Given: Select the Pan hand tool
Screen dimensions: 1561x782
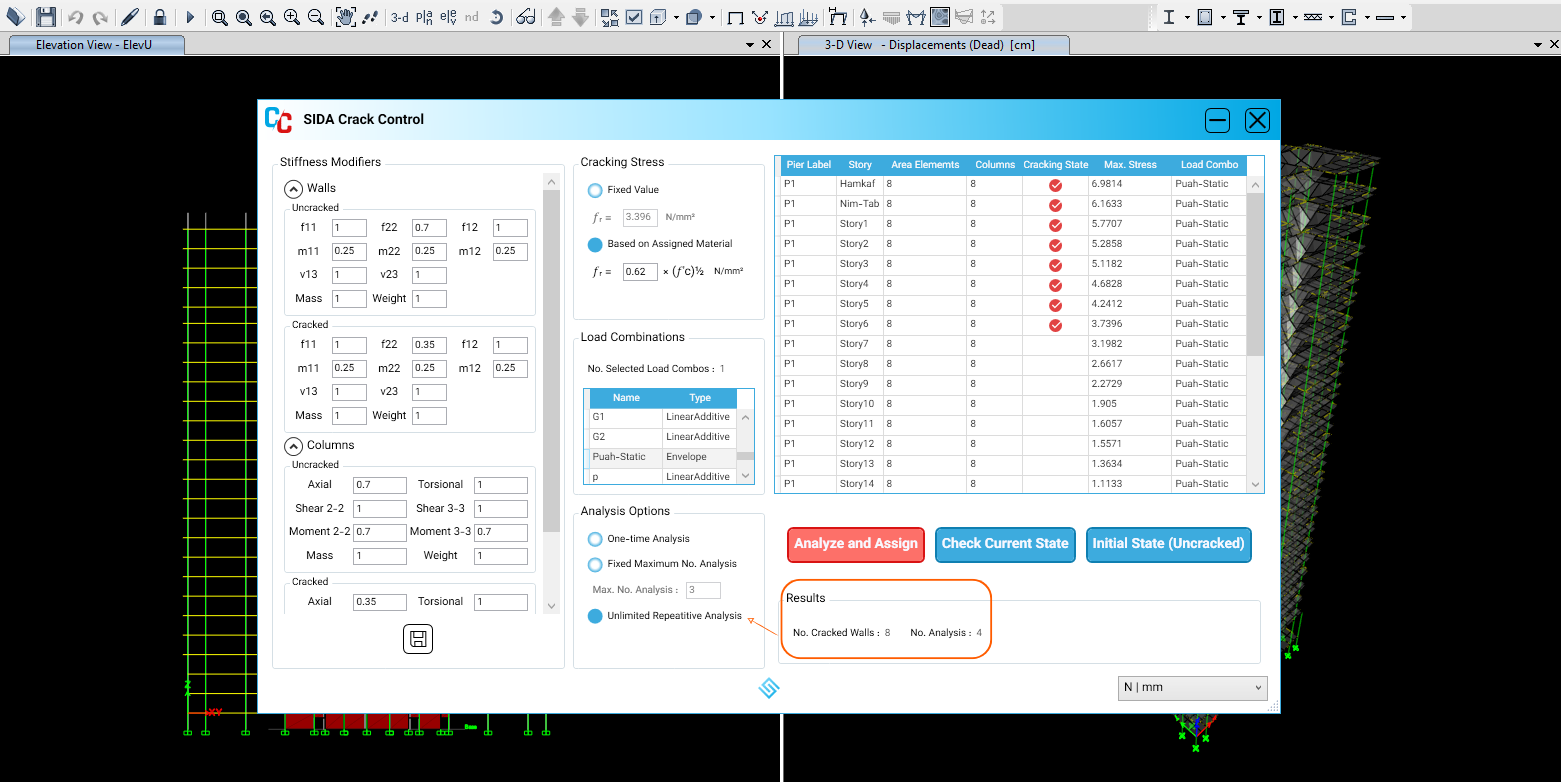Looking at the screenshot, I should (345, 17).
